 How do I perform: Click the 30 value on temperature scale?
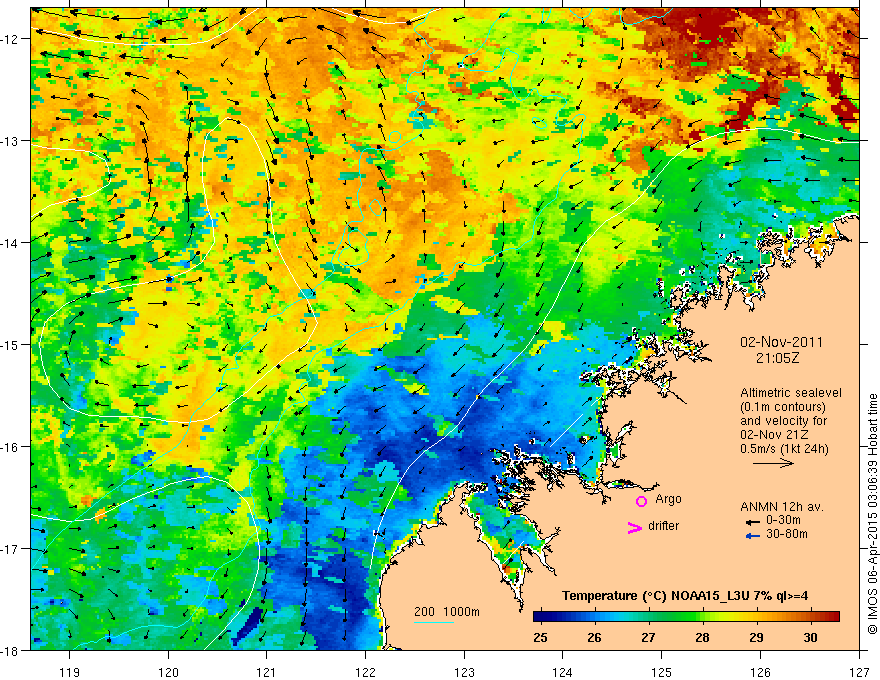point(810,637)
